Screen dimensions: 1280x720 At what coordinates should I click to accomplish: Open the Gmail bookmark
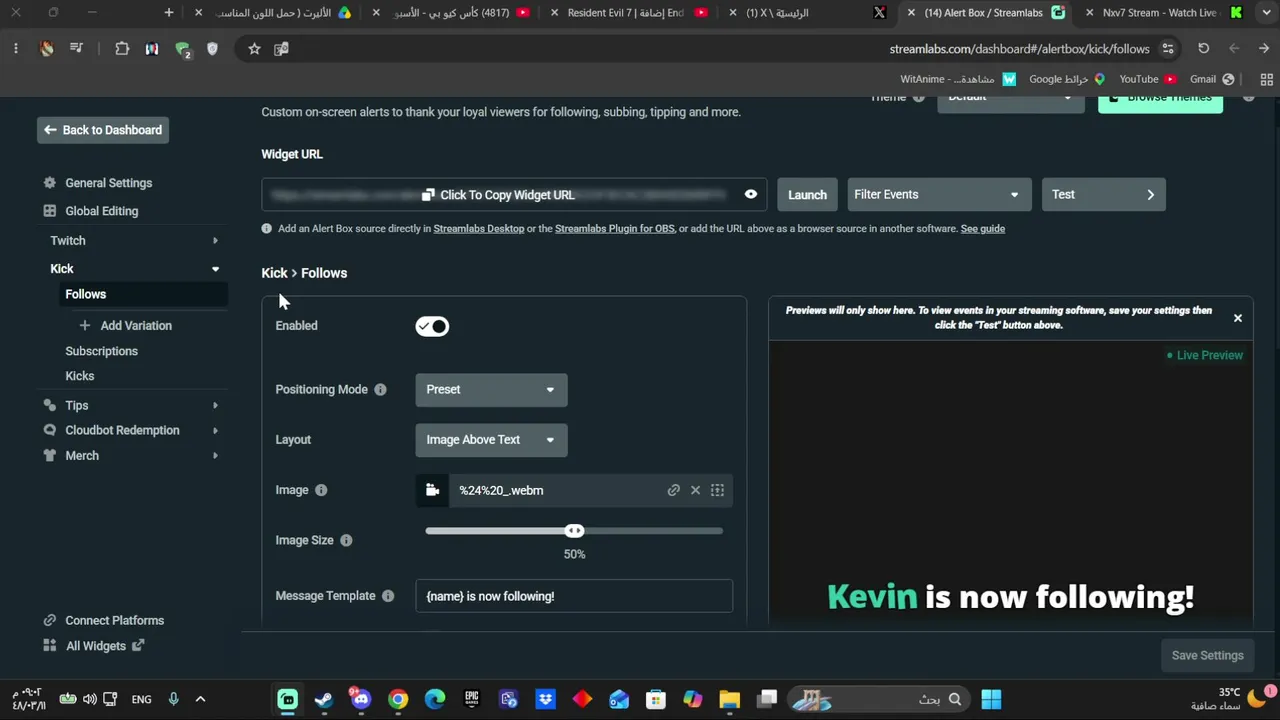(x=1212, y=79)
